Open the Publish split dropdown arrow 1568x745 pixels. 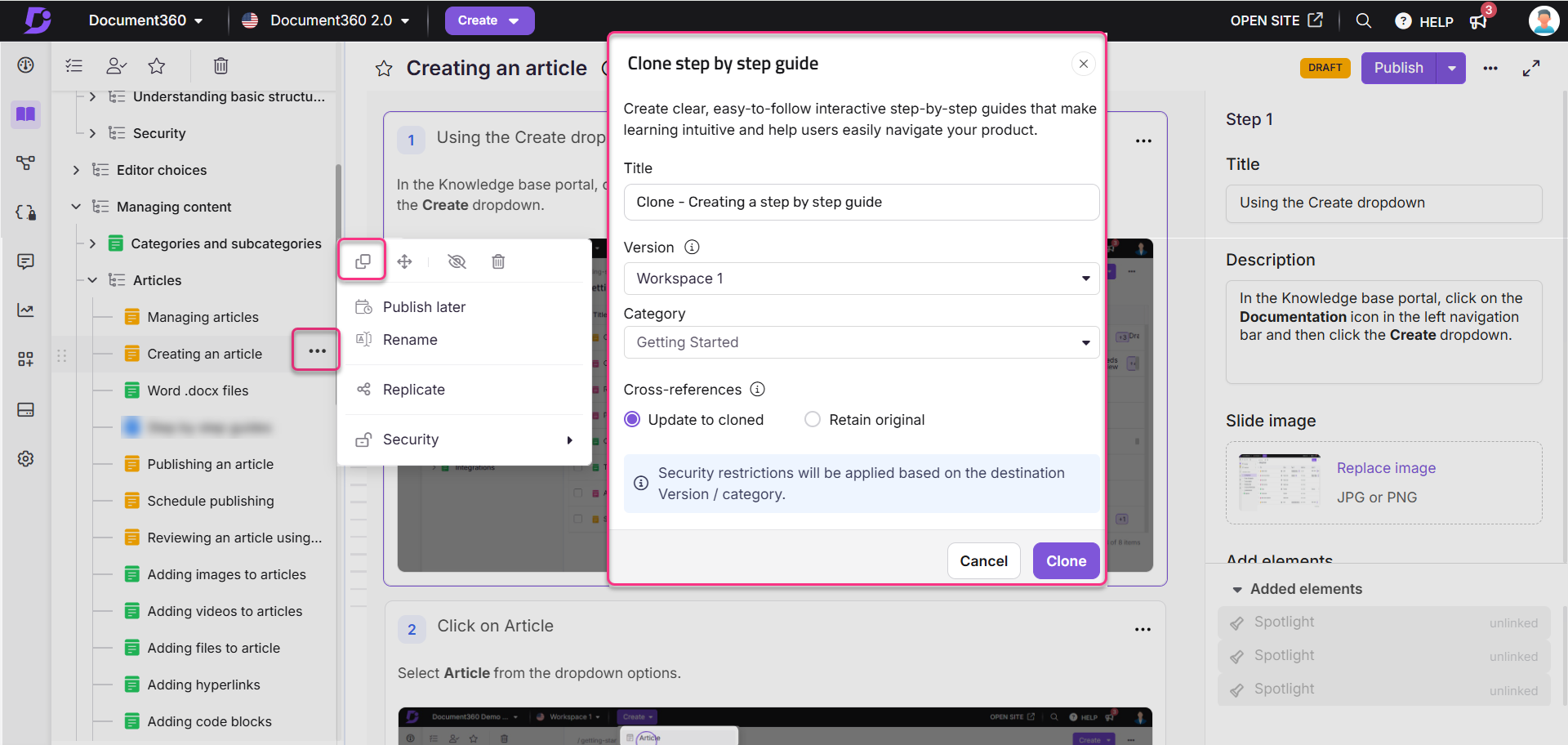(x=1451, y=68)
